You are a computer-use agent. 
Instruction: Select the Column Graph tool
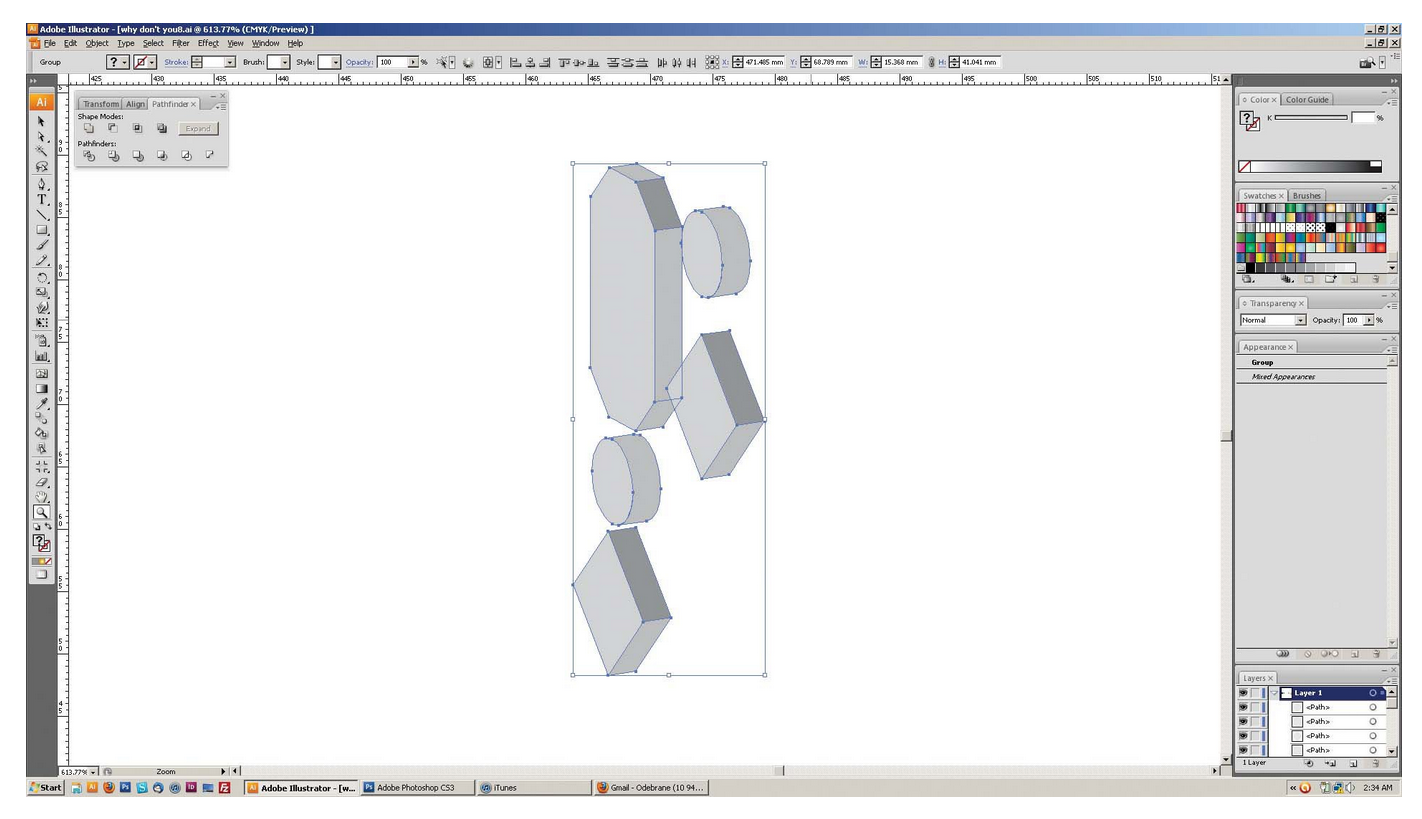tap(41, 356)
